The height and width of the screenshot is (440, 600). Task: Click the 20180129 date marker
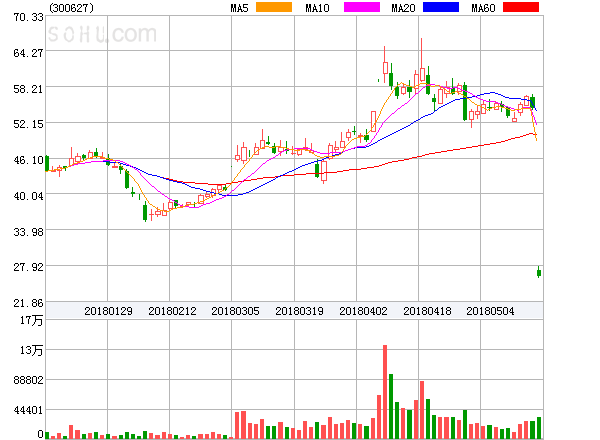(x=108, y=311)
